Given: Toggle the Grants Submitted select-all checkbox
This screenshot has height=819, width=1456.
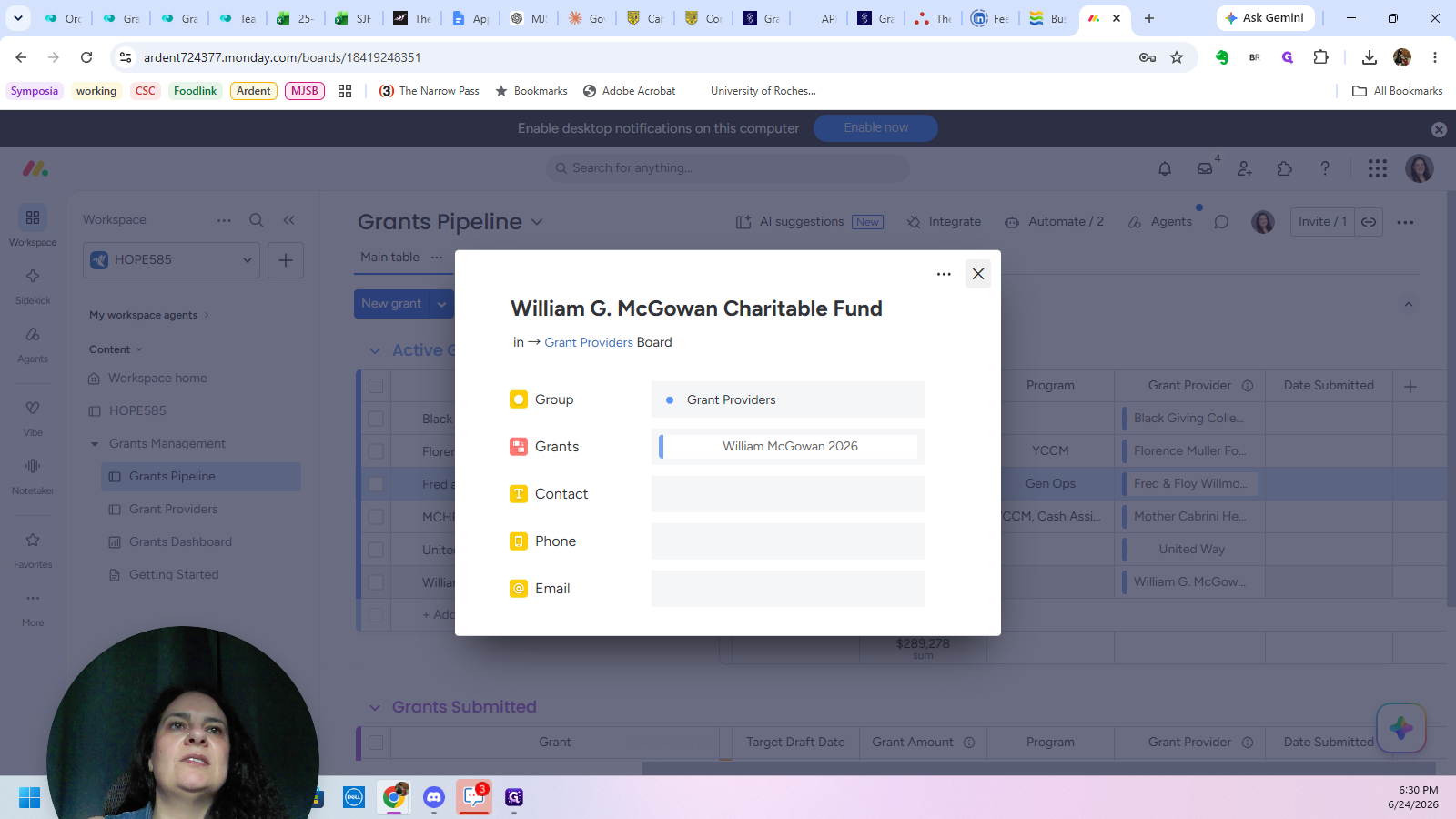Looking at the screenshot, I should [x=376, y=743].
